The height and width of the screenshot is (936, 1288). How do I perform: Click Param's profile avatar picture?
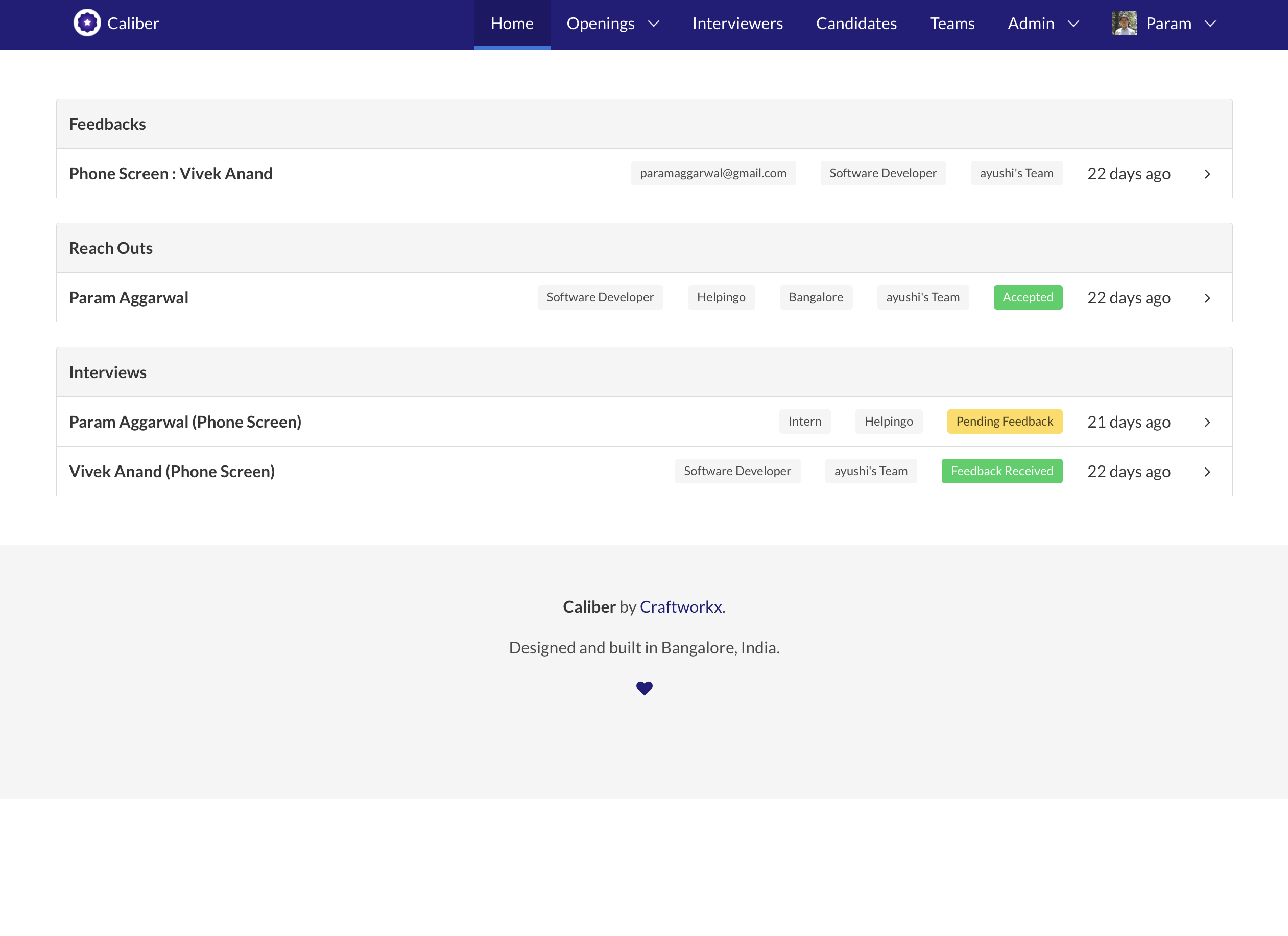[1124, 24]
